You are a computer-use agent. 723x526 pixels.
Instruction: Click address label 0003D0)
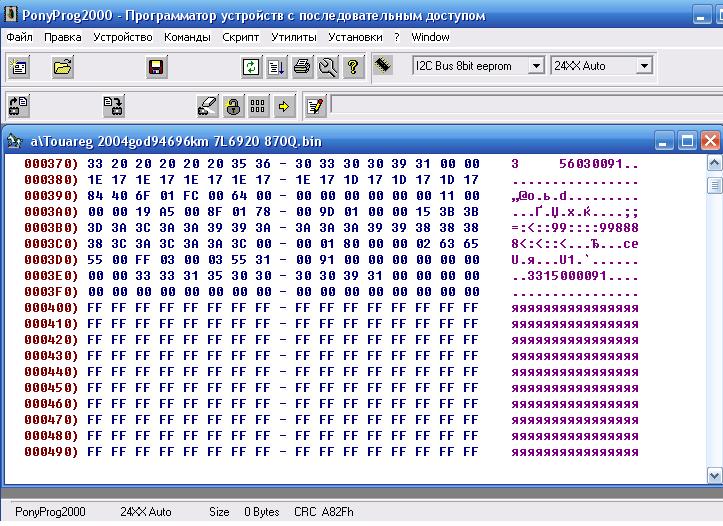coord(51,260)
